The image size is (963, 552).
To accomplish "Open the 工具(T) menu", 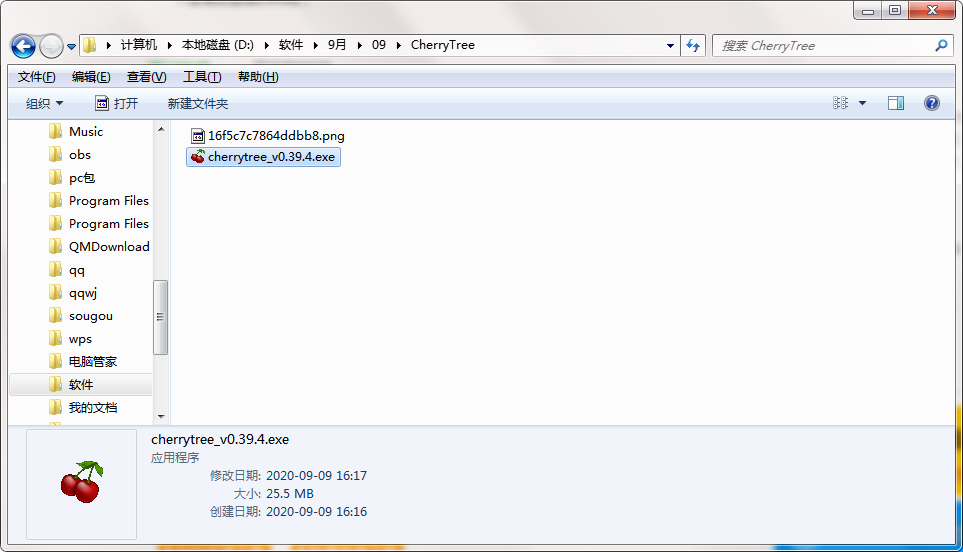I will tap(202, 77).
